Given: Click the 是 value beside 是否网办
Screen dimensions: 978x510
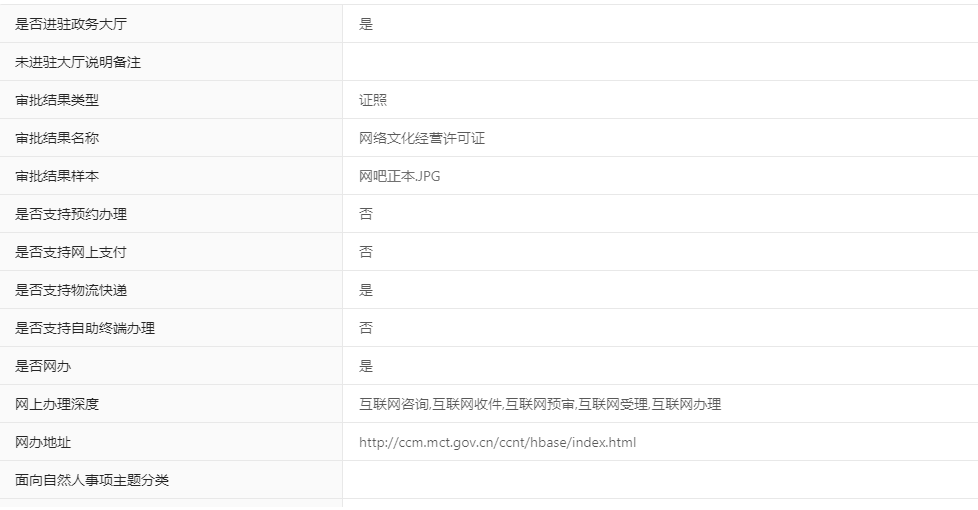Looking at the screenshot, I should pos(366,367).
